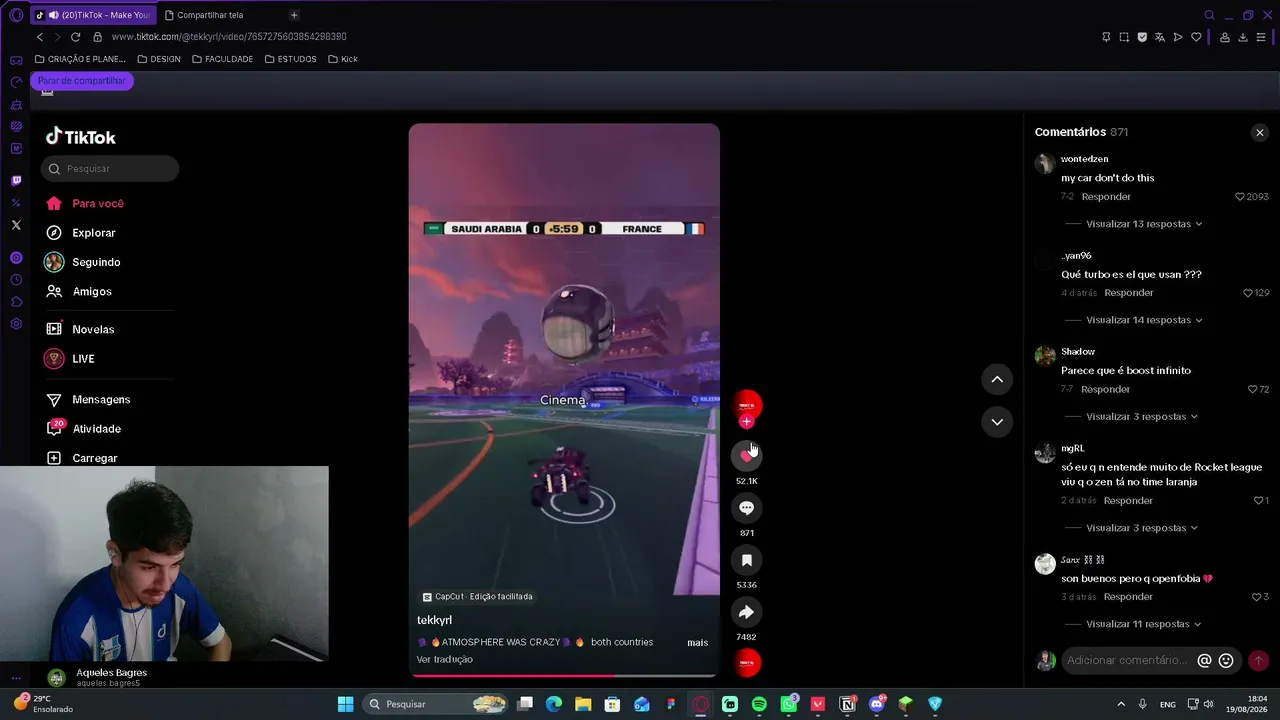
Task: Open the Amigos section
Action: [92, 292]
